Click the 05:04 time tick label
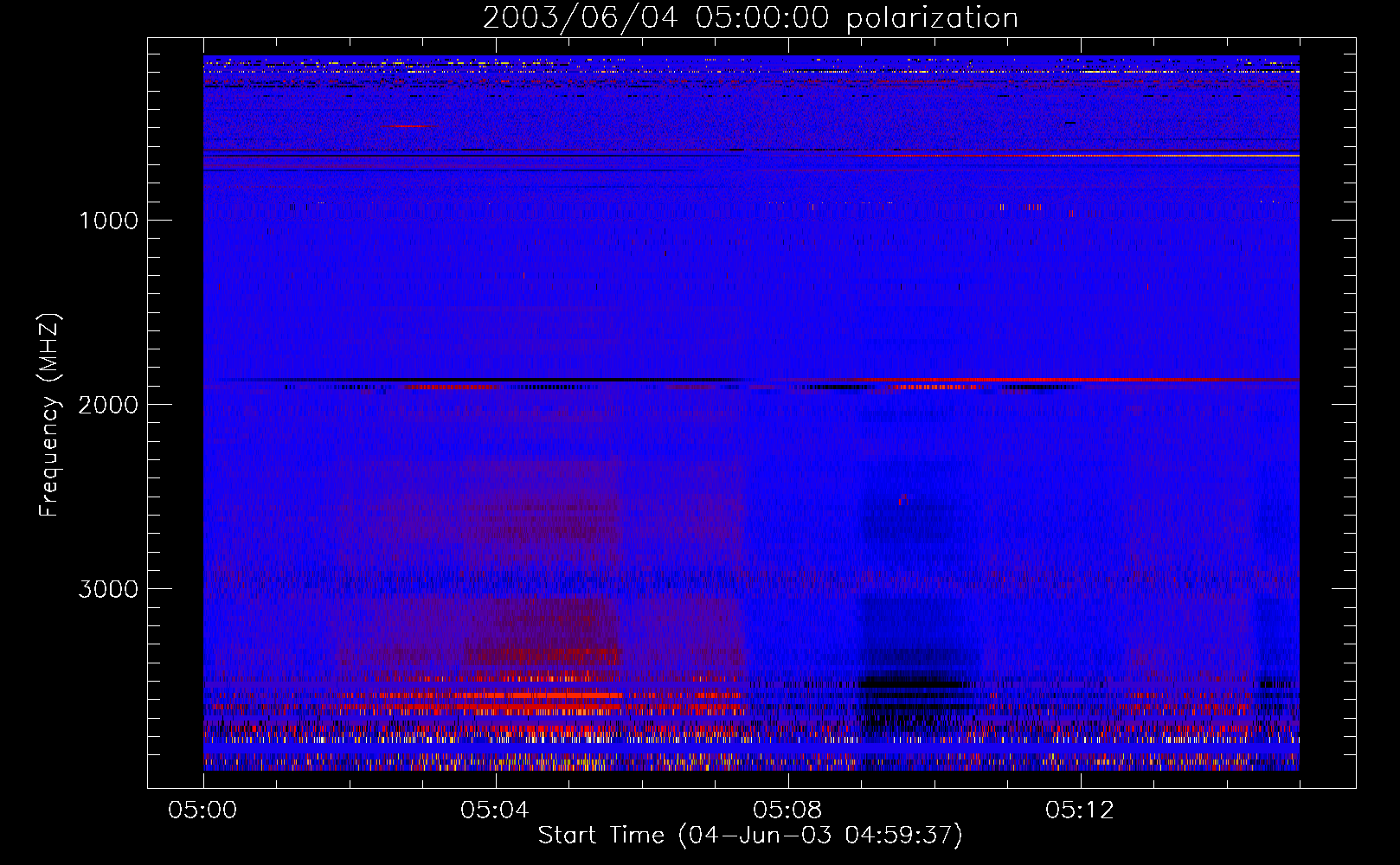The height and width of the screenshot is (865, 1400). (495, 811)
